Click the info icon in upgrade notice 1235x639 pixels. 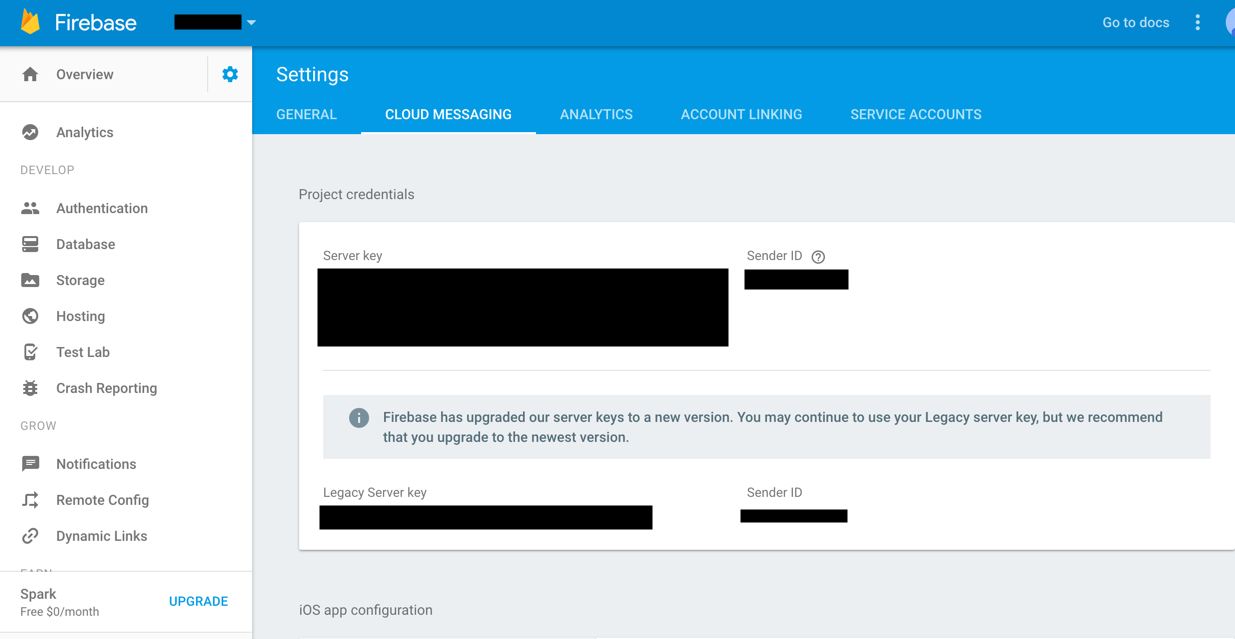359,418
